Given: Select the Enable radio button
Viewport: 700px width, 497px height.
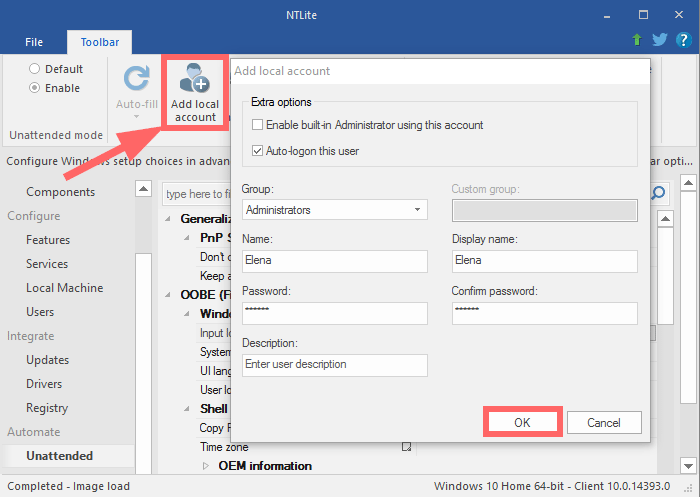Looking at the screenshot, I should (34, 88).
